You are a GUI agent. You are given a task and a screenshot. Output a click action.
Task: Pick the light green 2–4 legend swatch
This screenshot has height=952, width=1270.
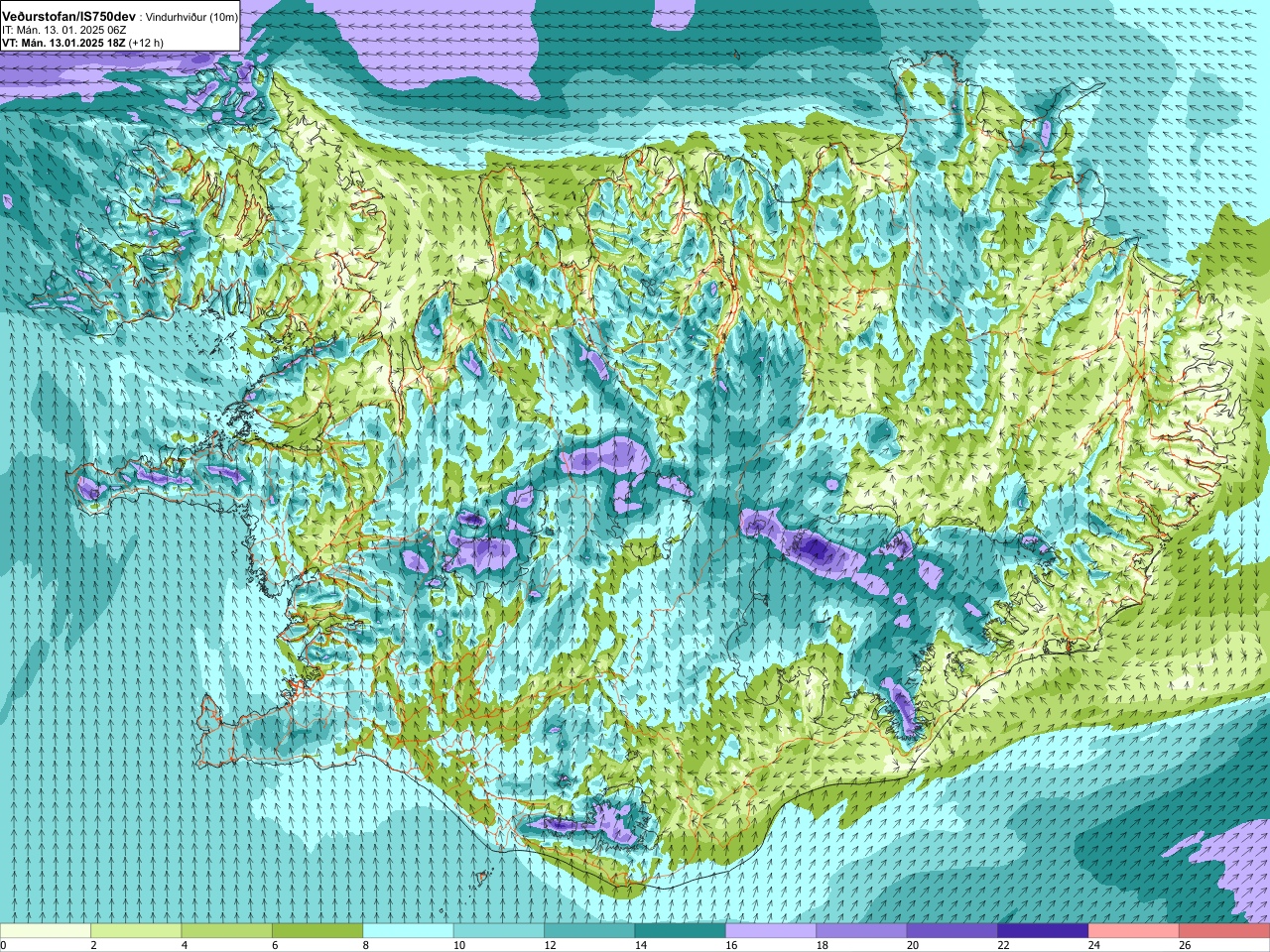[x=136, y=931]
